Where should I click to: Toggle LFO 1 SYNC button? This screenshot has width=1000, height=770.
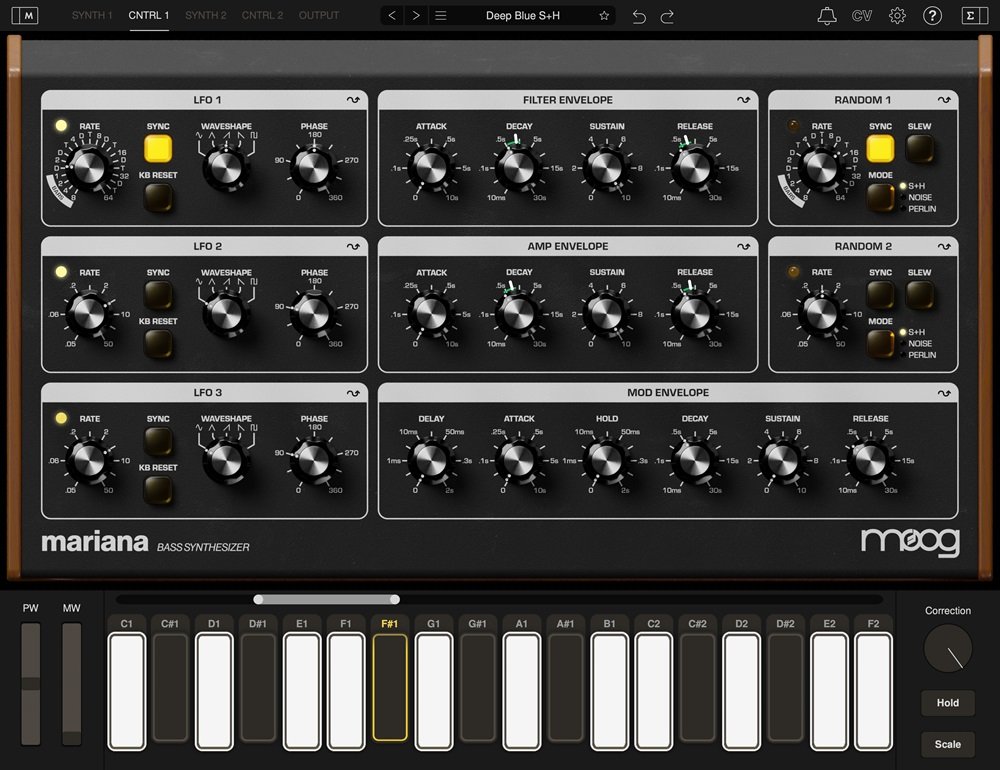158,149
